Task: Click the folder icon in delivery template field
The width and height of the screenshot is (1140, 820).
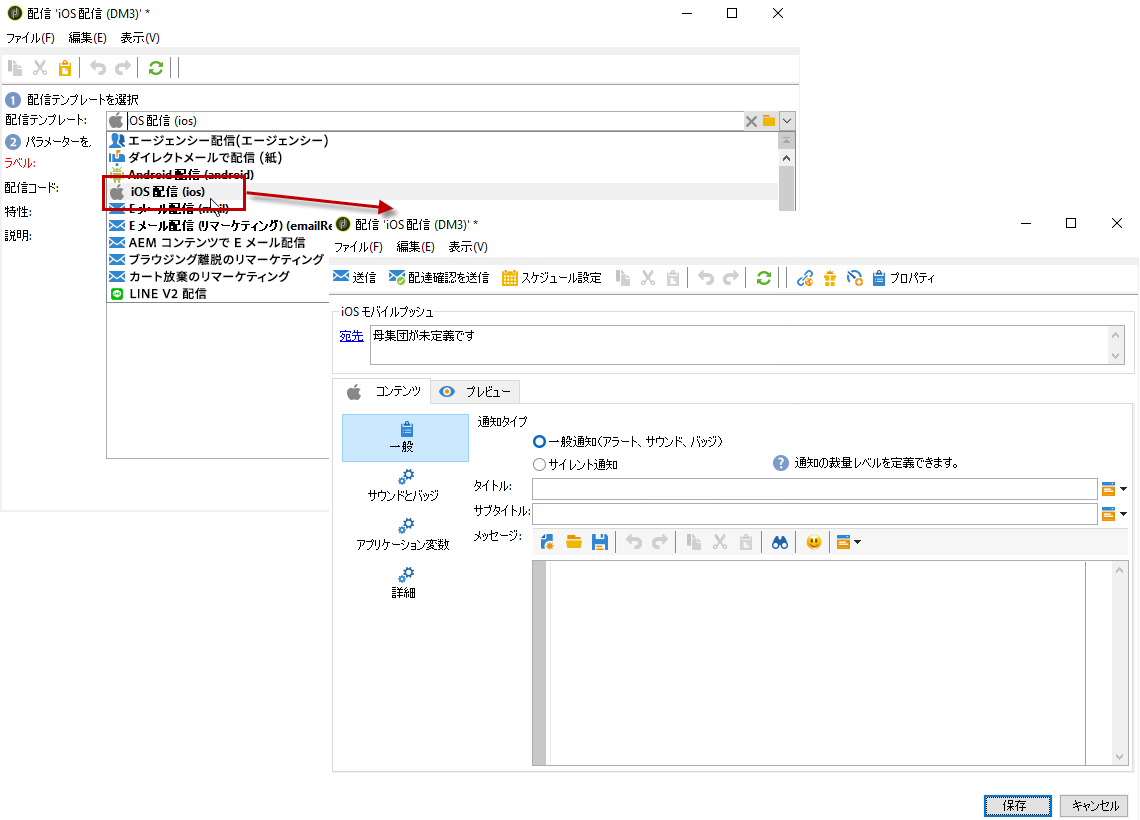Action: 769,121
